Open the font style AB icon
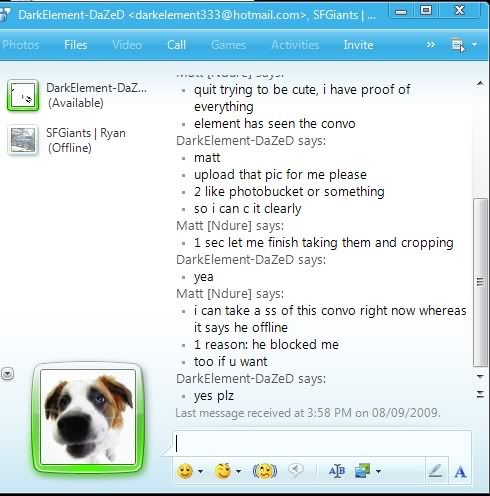 coord(337,471)
